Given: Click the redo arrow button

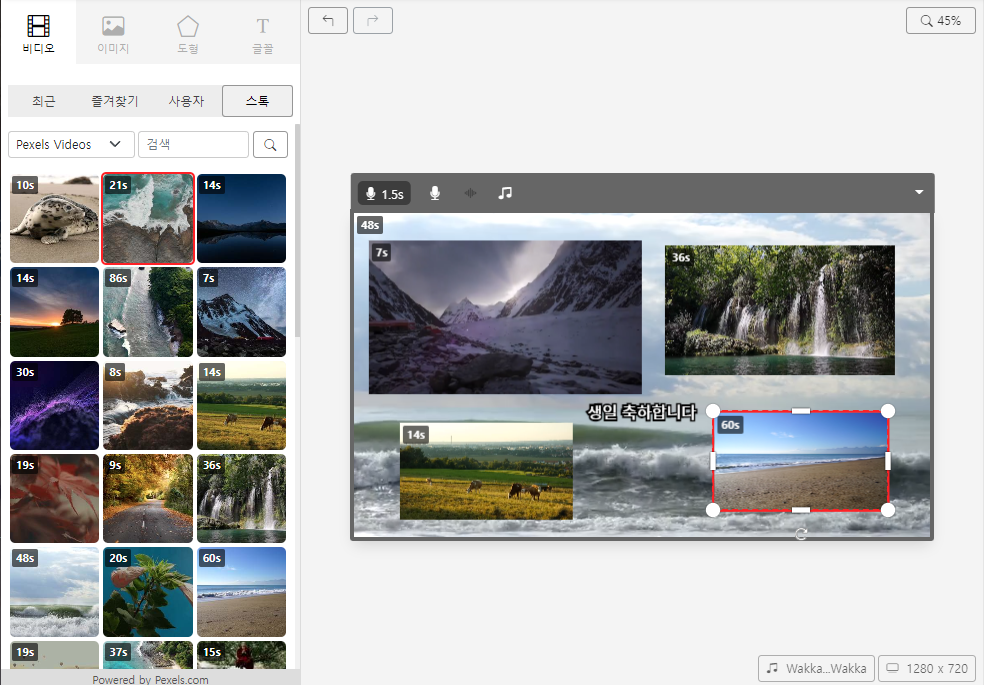Looking at the screenshot, I should click(373, 20).
